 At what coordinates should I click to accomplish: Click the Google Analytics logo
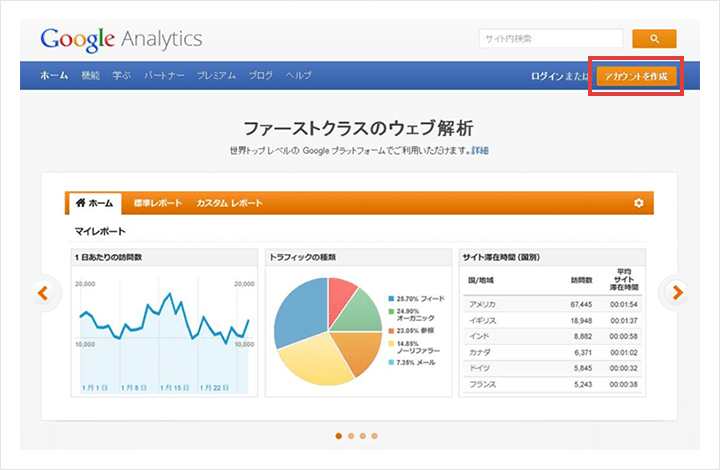pyautogui.click(x=121, y=39)
